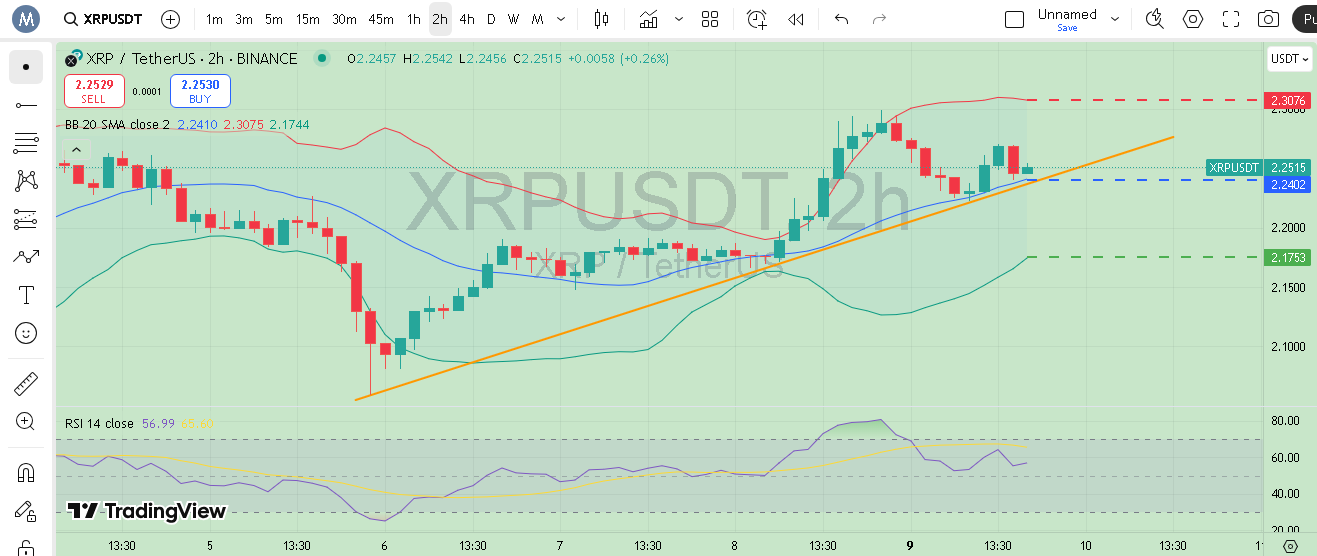
Task: Open the TradingView logo link
Action: 146,511
